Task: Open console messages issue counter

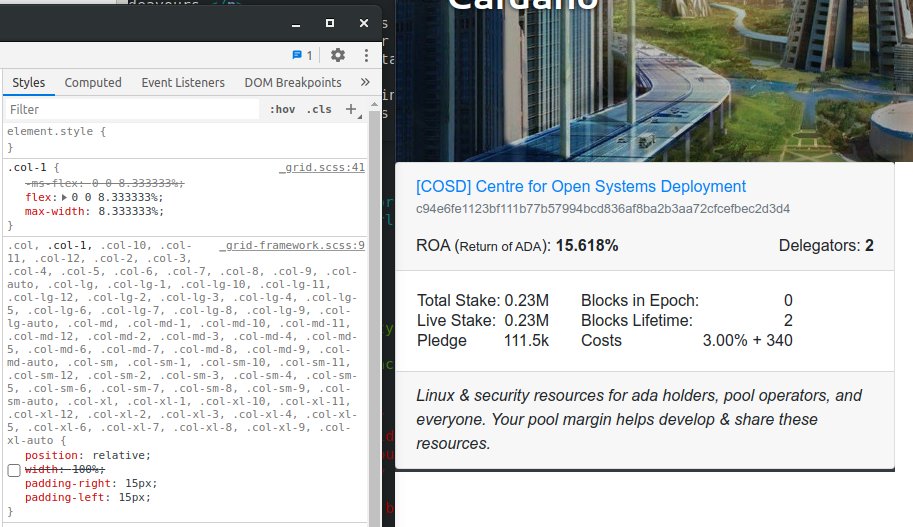Action: tap(302, 55)
